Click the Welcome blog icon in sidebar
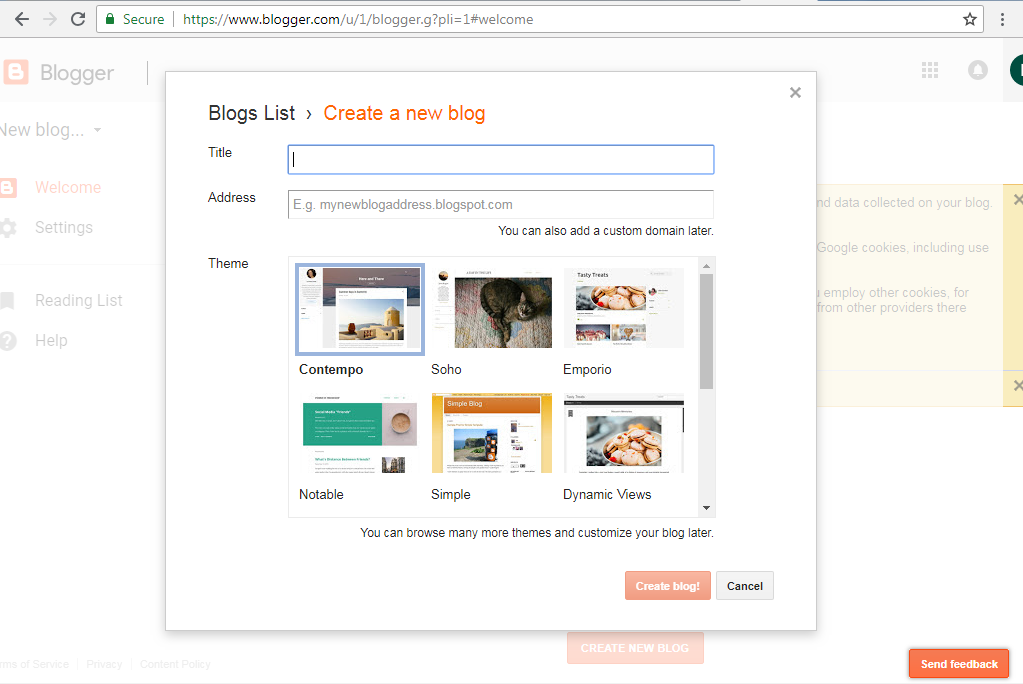1023x684 pixels. click(x=8, y=187)
